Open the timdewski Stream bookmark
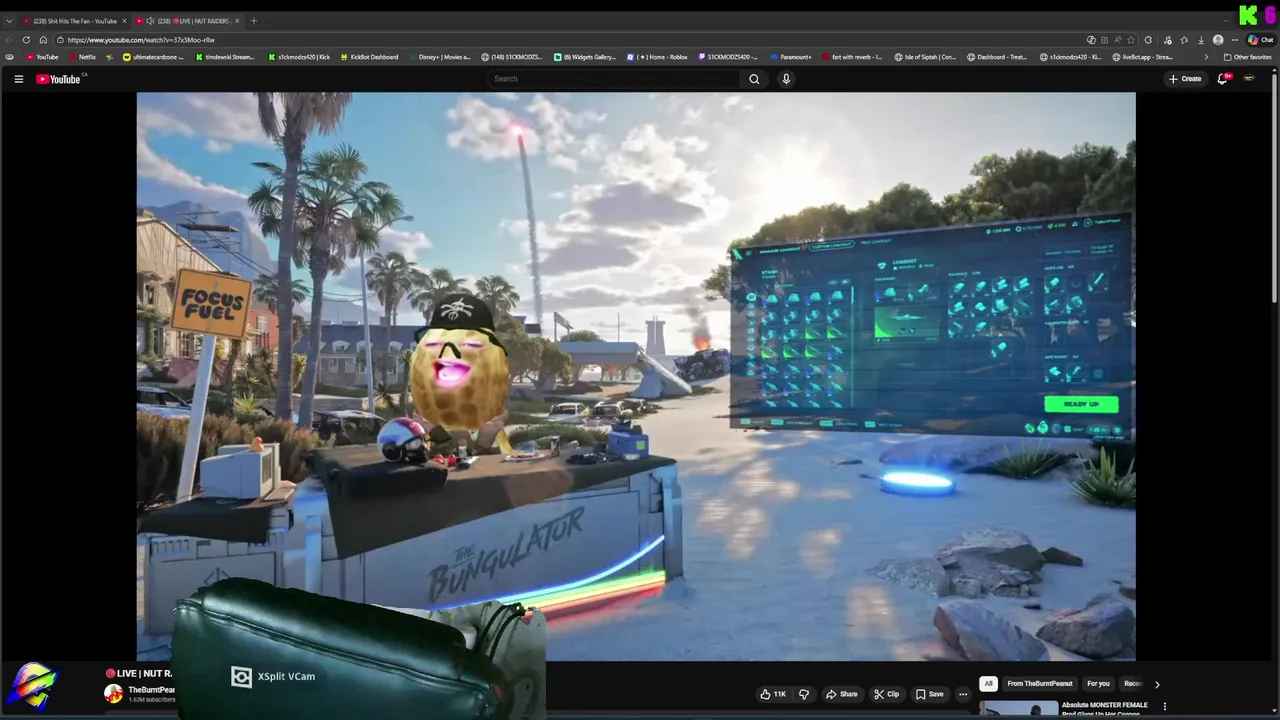The width and height of the screenshot is (1280, 720). tap(225, 57)
